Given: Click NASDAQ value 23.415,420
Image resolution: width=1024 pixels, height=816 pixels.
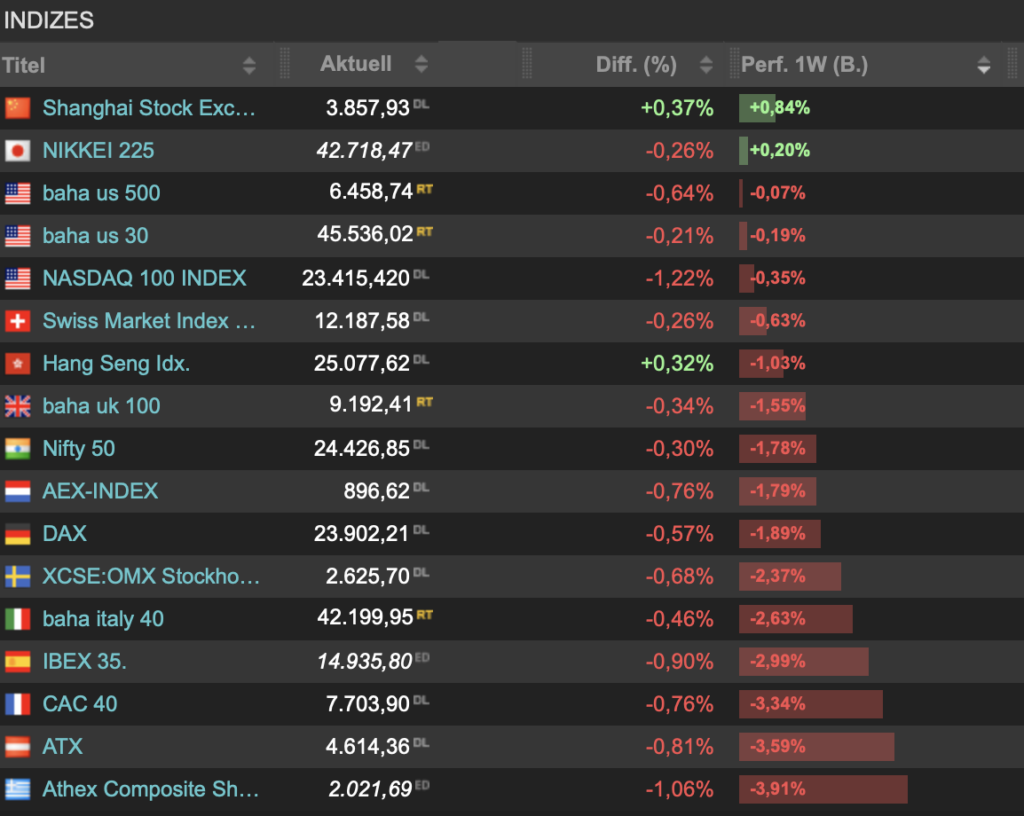Looking at the screenshot, I should pos(355,279).
